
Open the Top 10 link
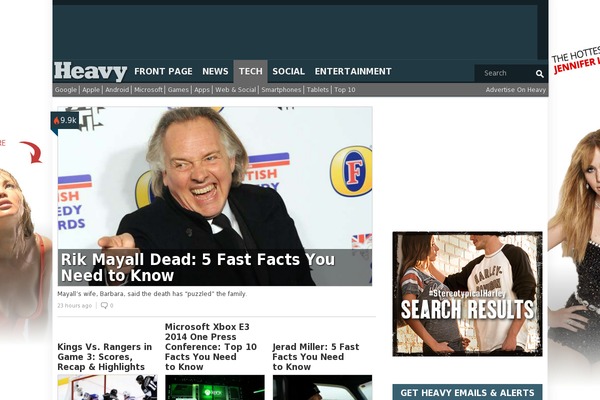pos(345,90)
